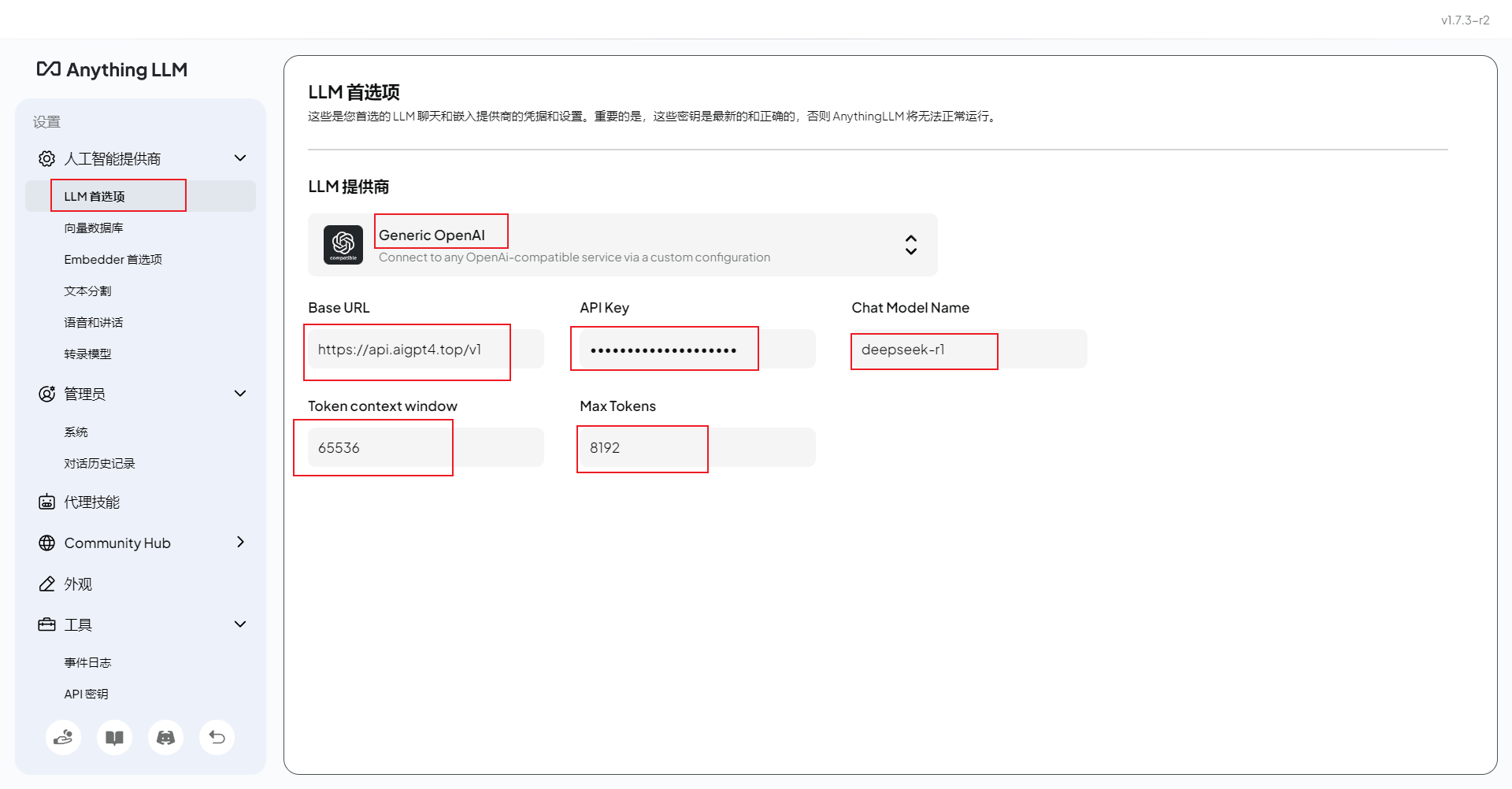This screenshot has height=789, width=1512.
Task: Click the tools briefcase icon
Action: coord(47,624)
